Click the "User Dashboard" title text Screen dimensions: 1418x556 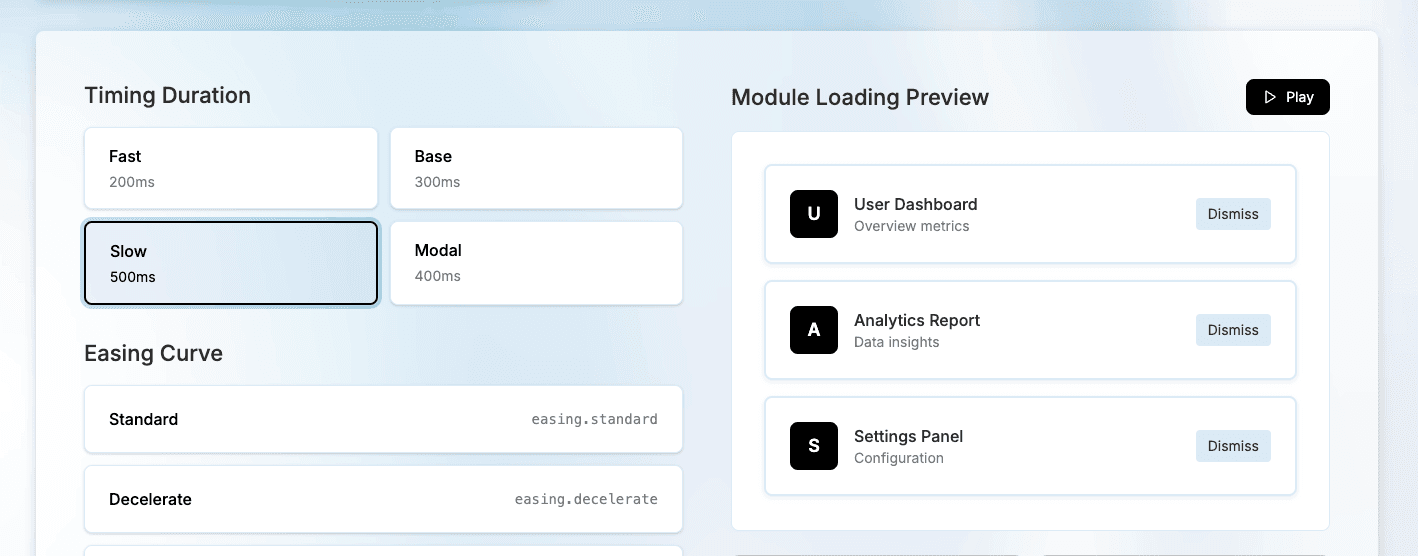tap(916, 204)
